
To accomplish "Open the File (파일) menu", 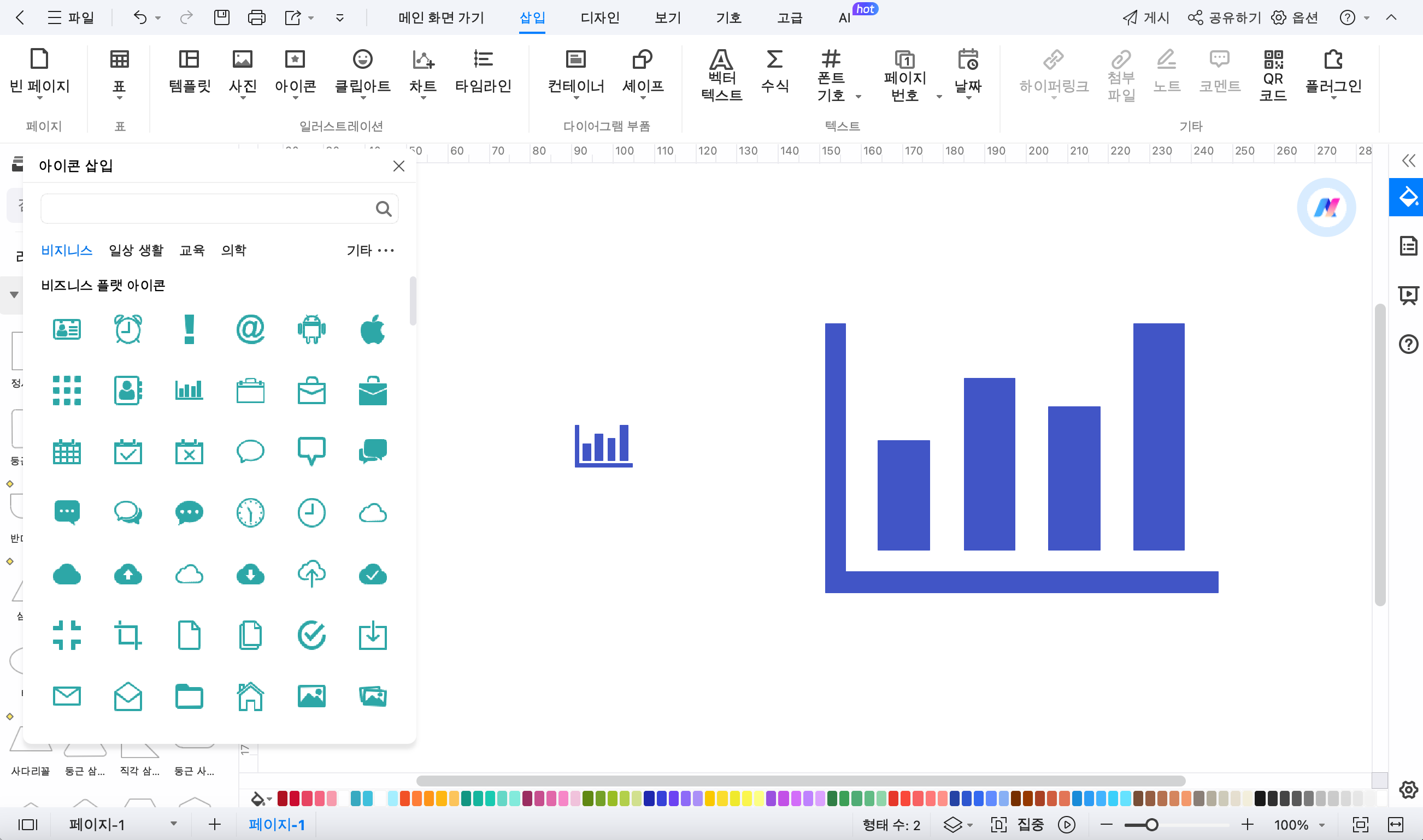I will 70,17.
